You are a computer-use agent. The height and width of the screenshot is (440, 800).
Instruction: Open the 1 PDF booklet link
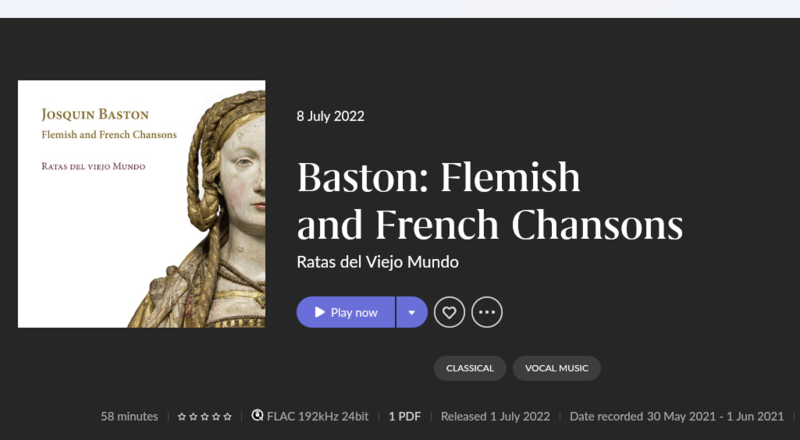click(x=405, y=416)
